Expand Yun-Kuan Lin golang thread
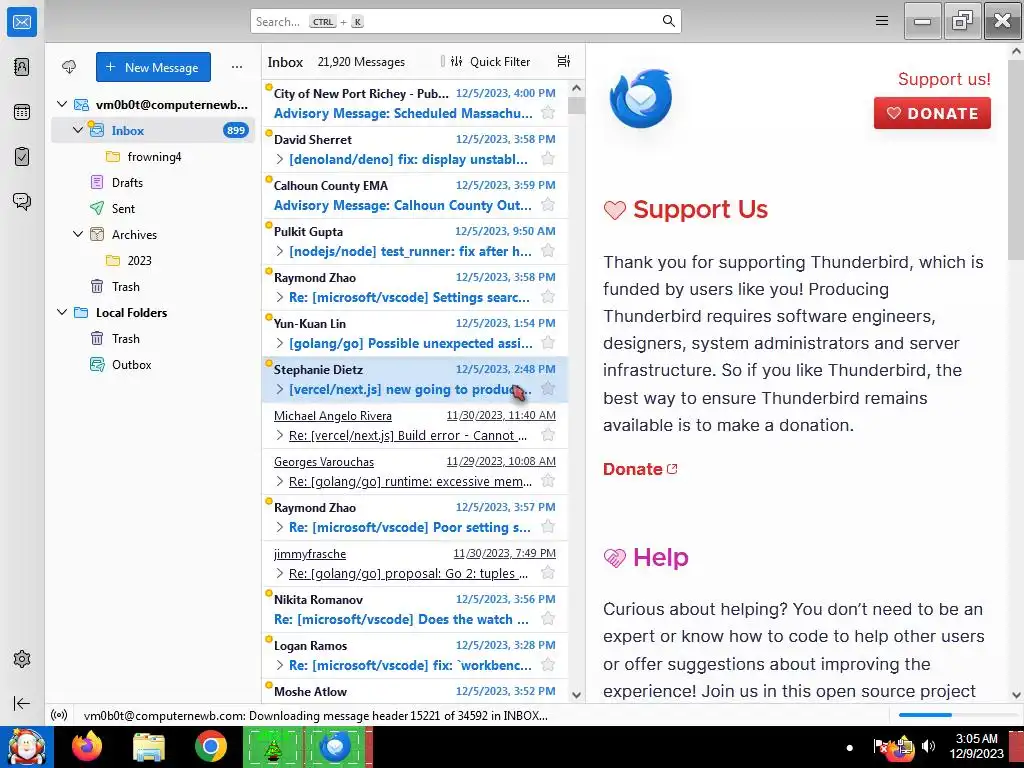1024x768 pixels. click(x=280, y=344)
